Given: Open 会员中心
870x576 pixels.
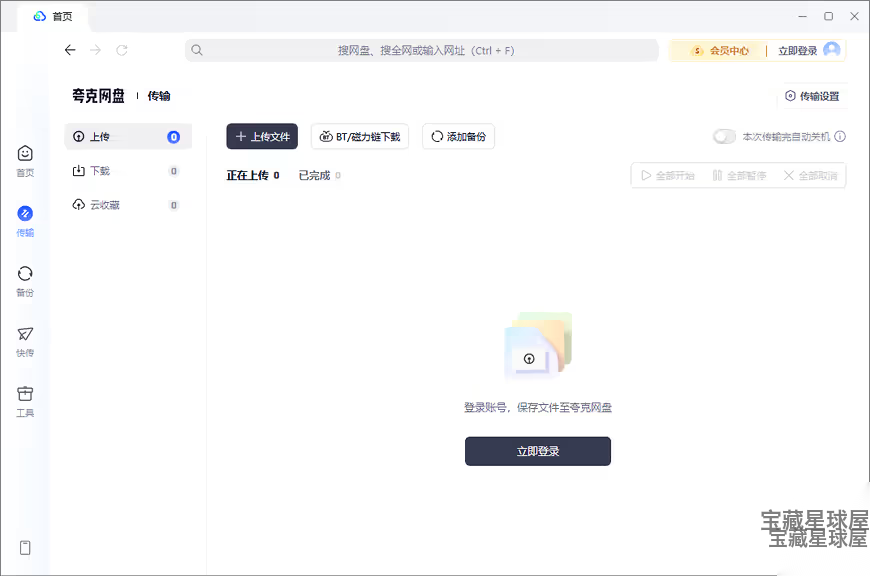Looking at the screenshot, I should [720, 50].
